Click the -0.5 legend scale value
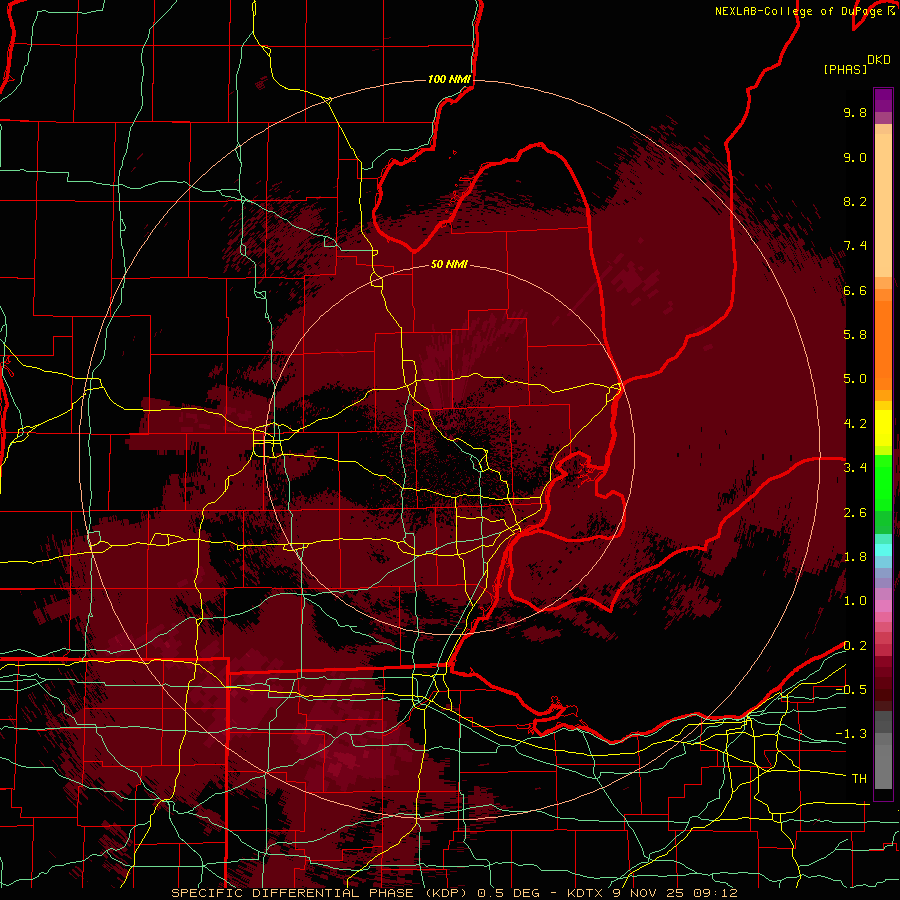This screenshot has height=900, width=900. pos(851,690)
